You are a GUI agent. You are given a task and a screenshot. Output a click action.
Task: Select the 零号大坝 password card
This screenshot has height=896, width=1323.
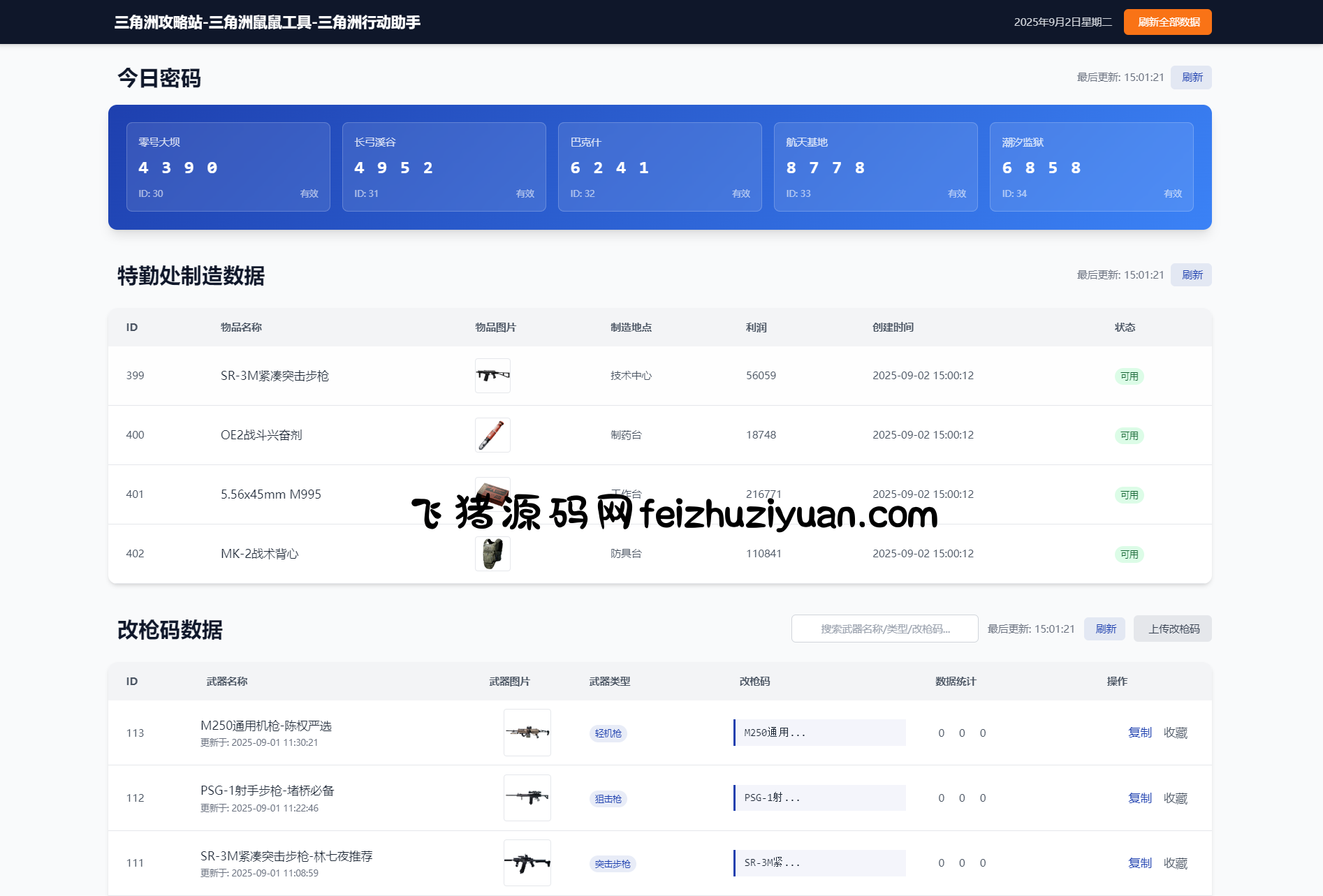click(228, 167)
